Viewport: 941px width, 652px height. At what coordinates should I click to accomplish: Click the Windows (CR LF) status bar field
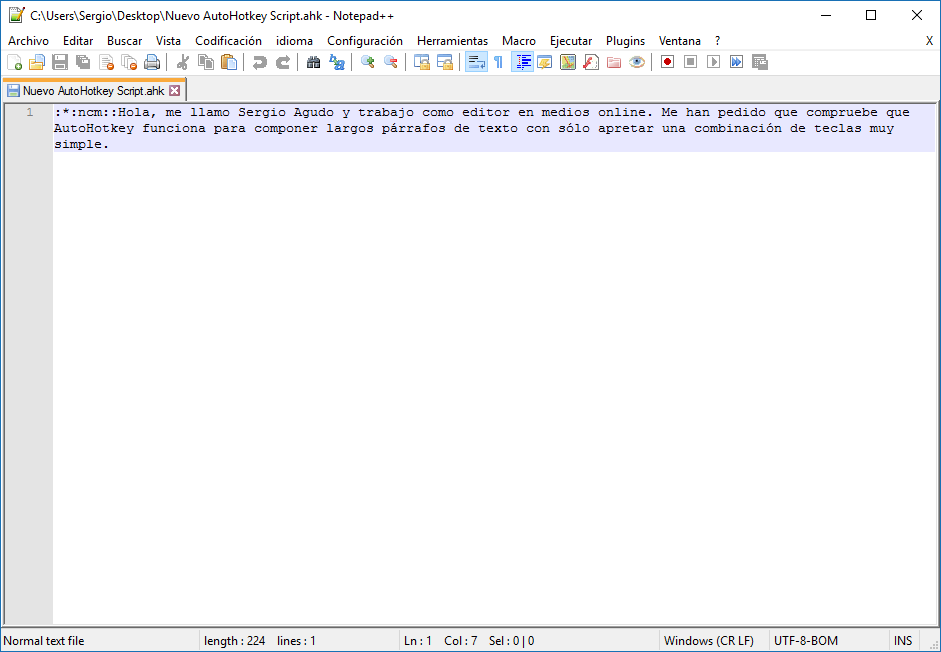point(708,641)
